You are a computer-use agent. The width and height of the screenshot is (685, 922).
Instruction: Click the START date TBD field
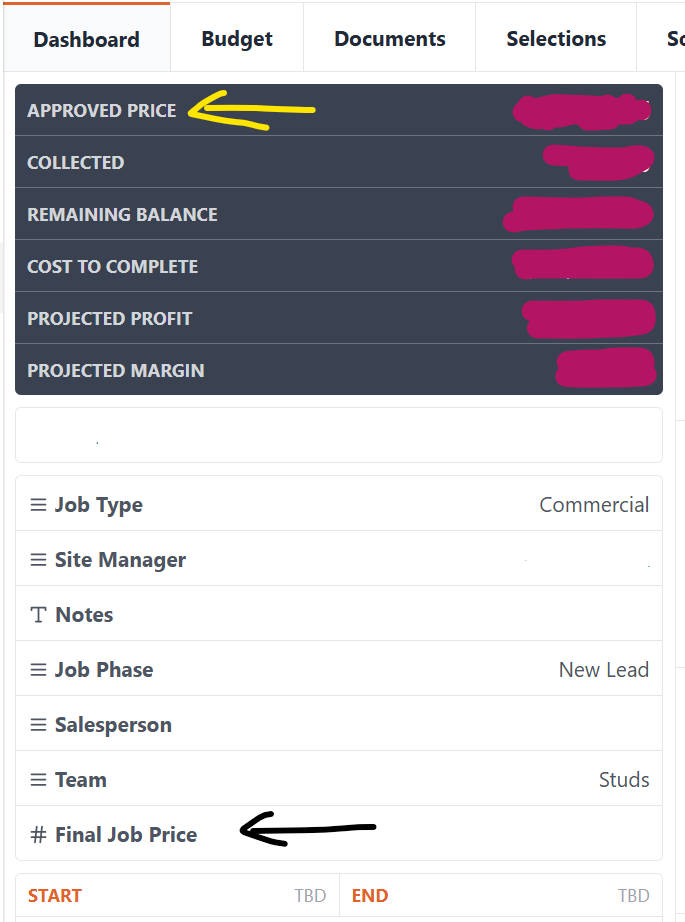pos(310,895)
